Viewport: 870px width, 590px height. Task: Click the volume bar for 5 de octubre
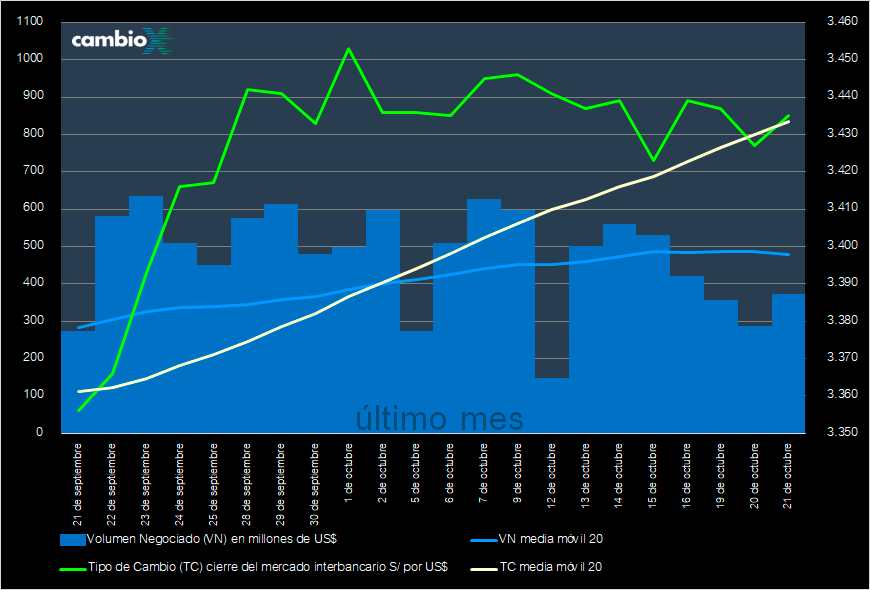pos(416,381)
